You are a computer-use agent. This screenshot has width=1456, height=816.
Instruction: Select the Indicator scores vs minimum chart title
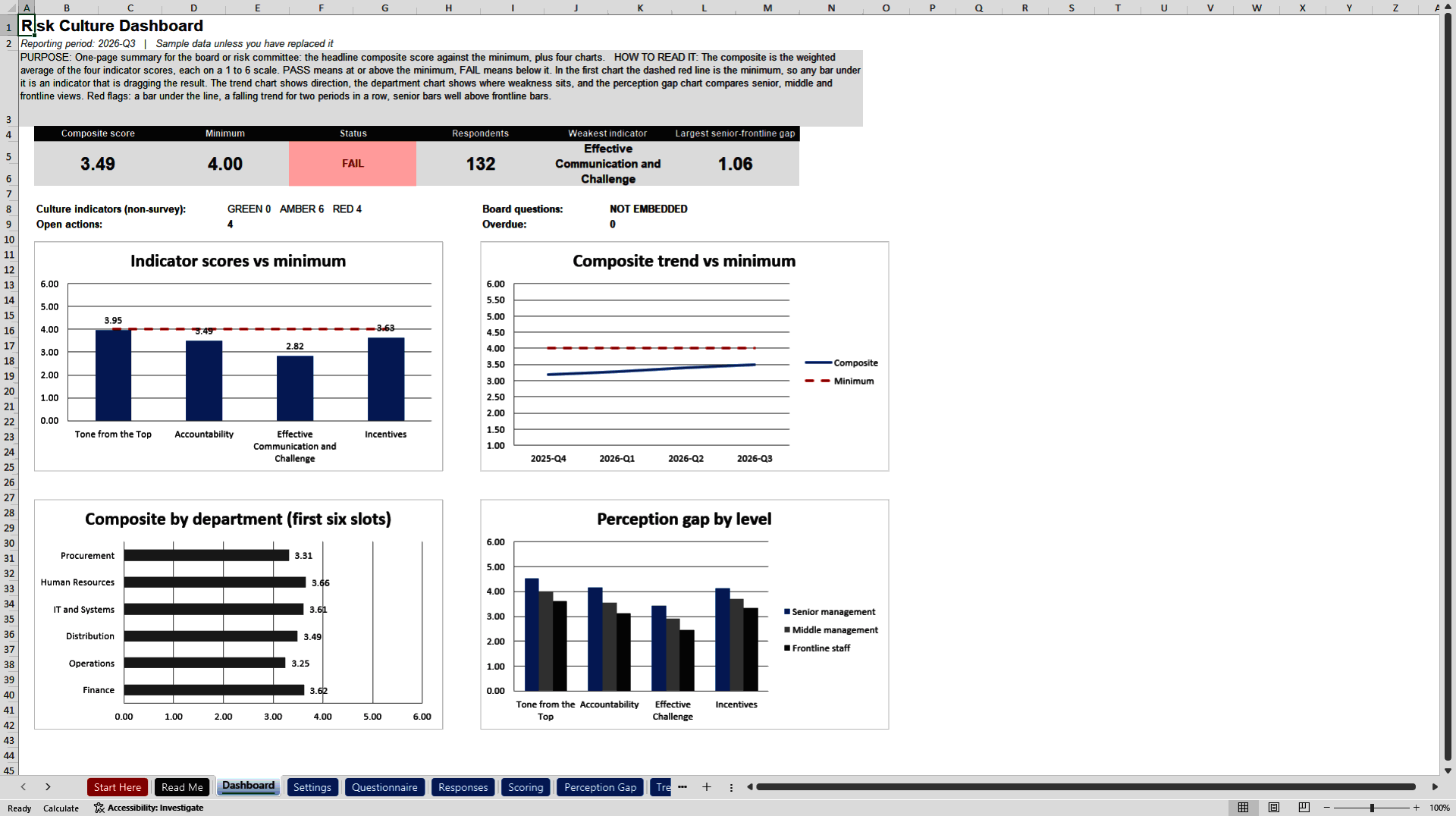[x=238, y=261]
